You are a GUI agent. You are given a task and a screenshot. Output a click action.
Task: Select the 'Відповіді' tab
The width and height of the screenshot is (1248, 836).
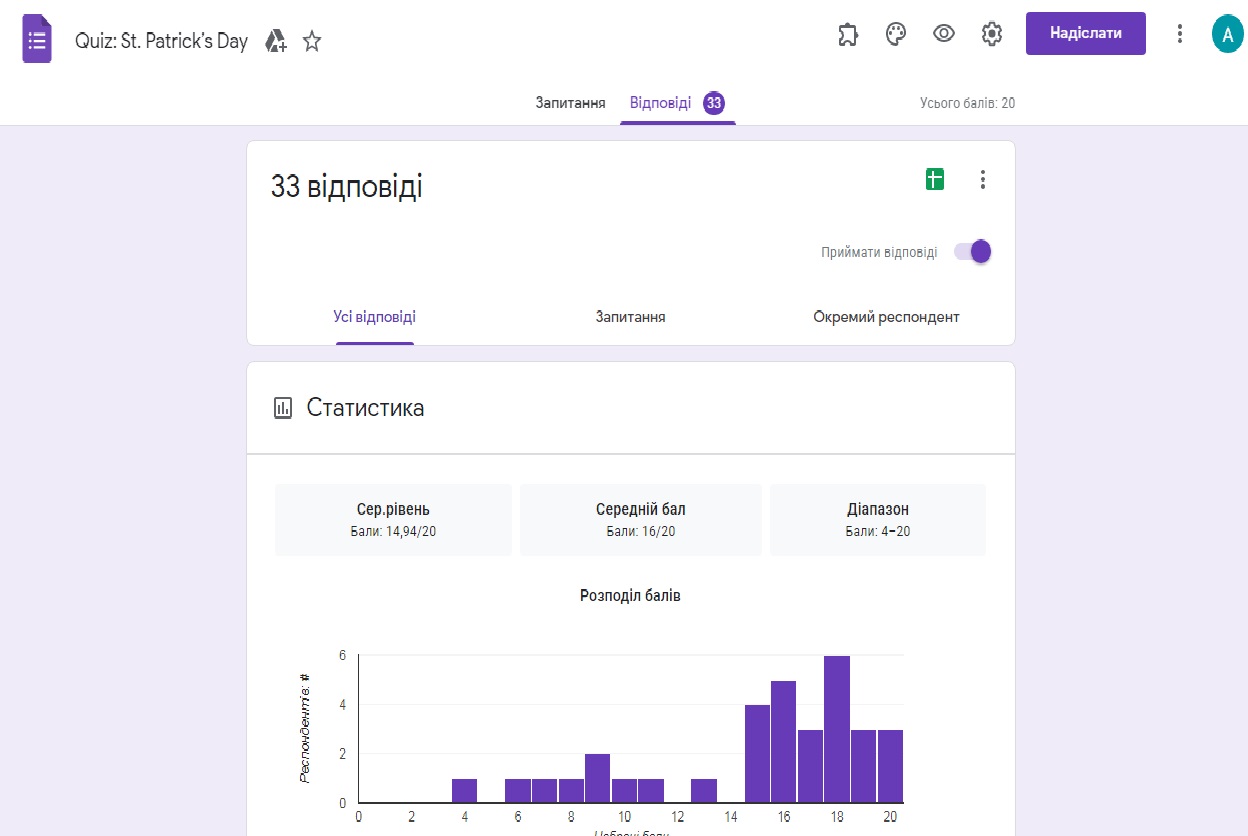coord(660,103)
